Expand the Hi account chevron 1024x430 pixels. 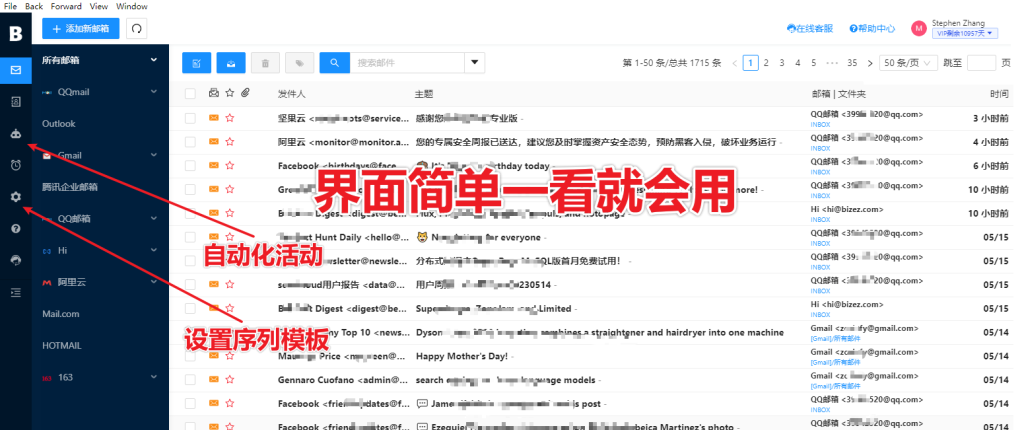(x=154, y=250)
